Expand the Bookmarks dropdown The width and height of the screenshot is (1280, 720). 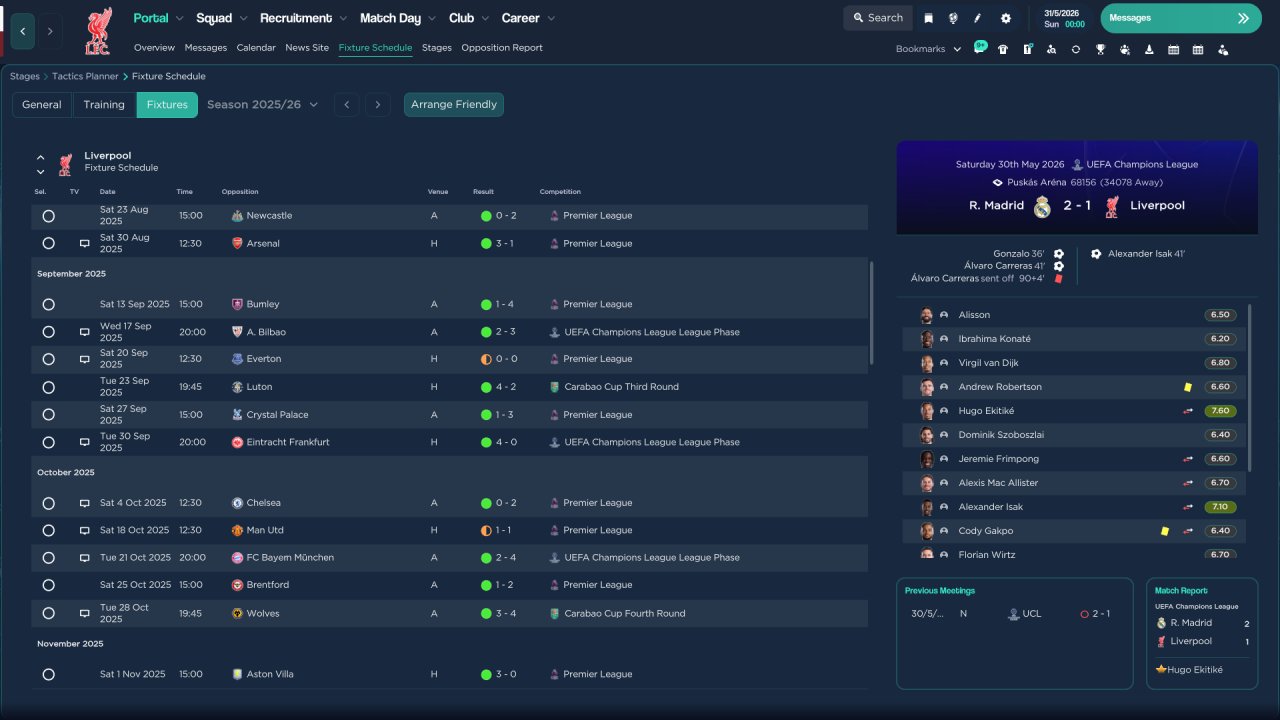pyautogui.click(x=928, y=49)
